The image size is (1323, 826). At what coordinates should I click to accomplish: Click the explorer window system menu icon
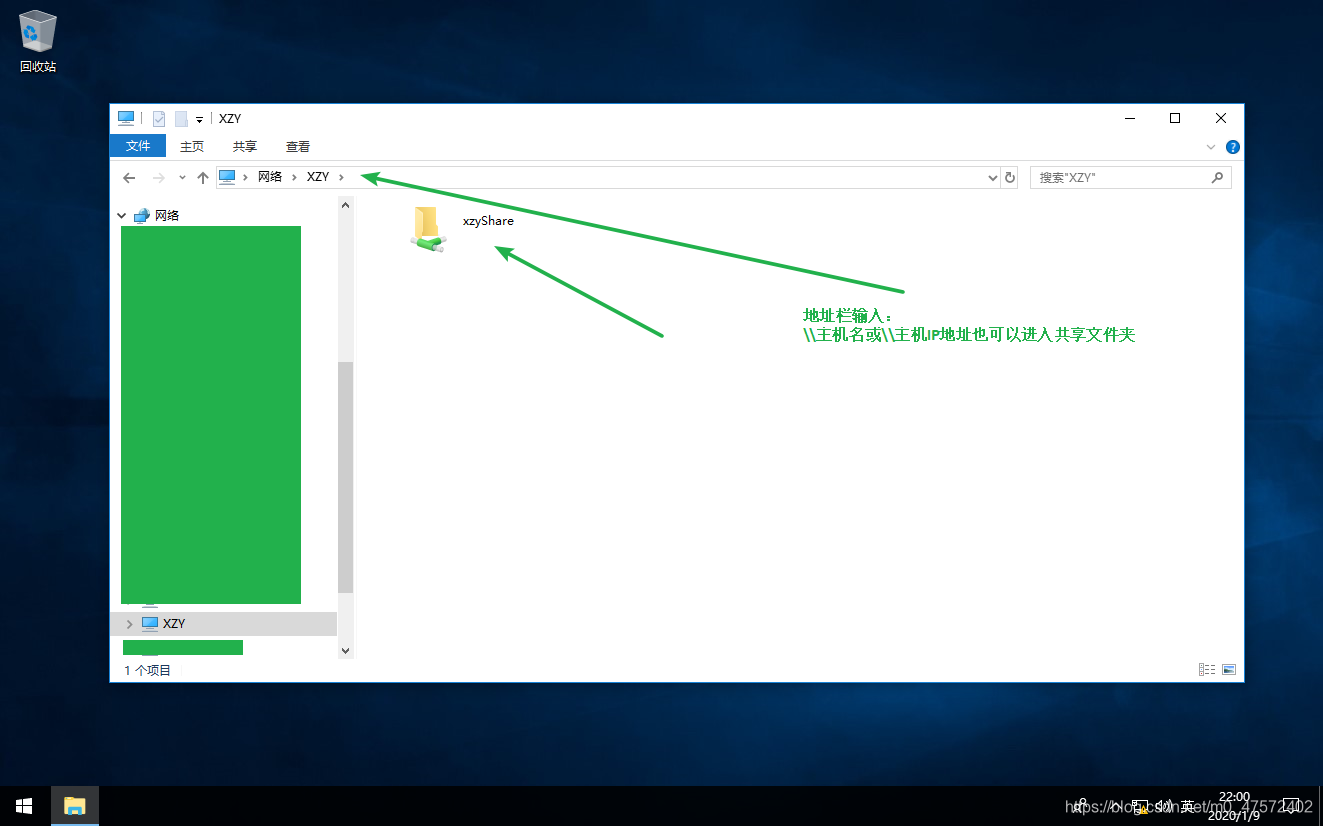pyautogui.click(x=126, y=118)
